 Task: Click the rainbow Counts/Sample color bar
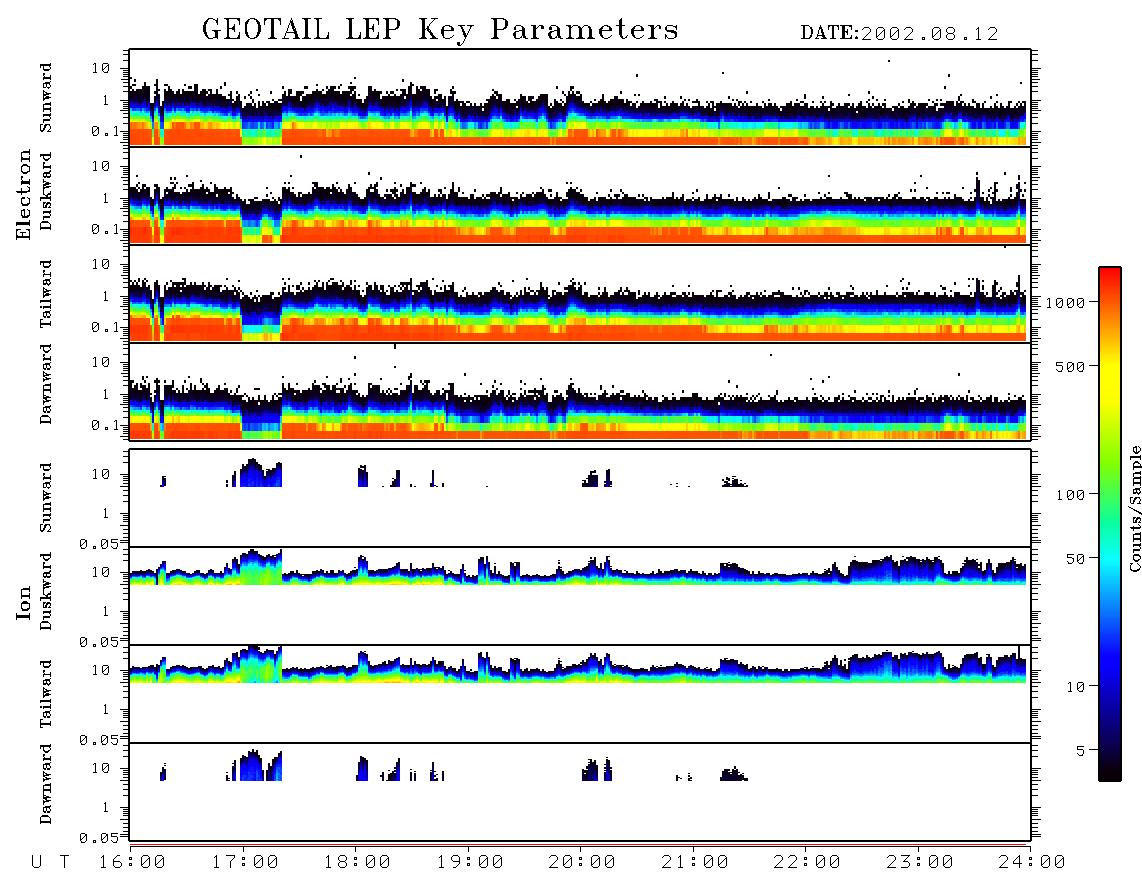(x=1110, y=524)
